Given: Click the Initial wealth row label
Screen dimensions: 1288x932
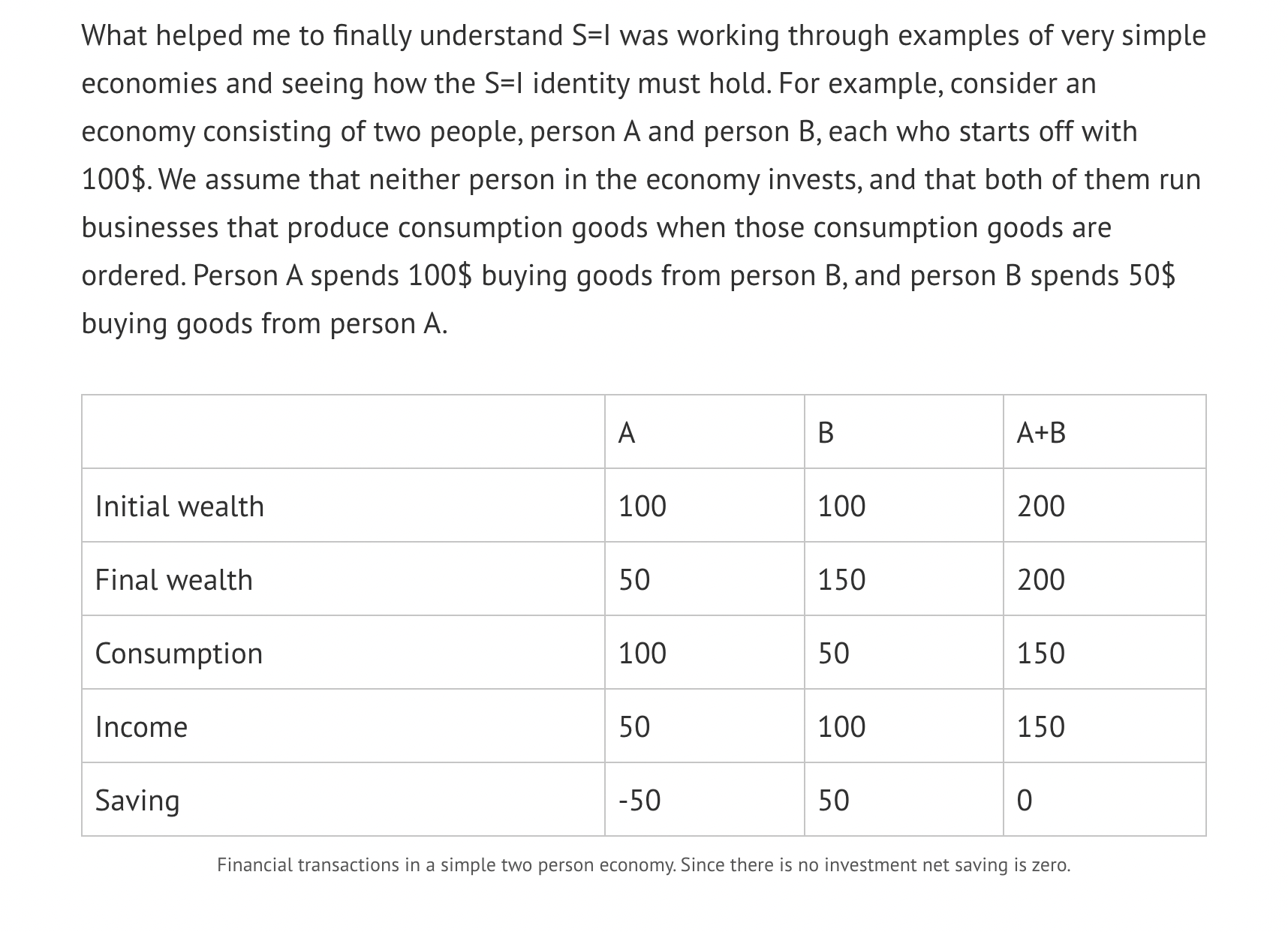Looking at the screenshot, I should tap(179, 507).
